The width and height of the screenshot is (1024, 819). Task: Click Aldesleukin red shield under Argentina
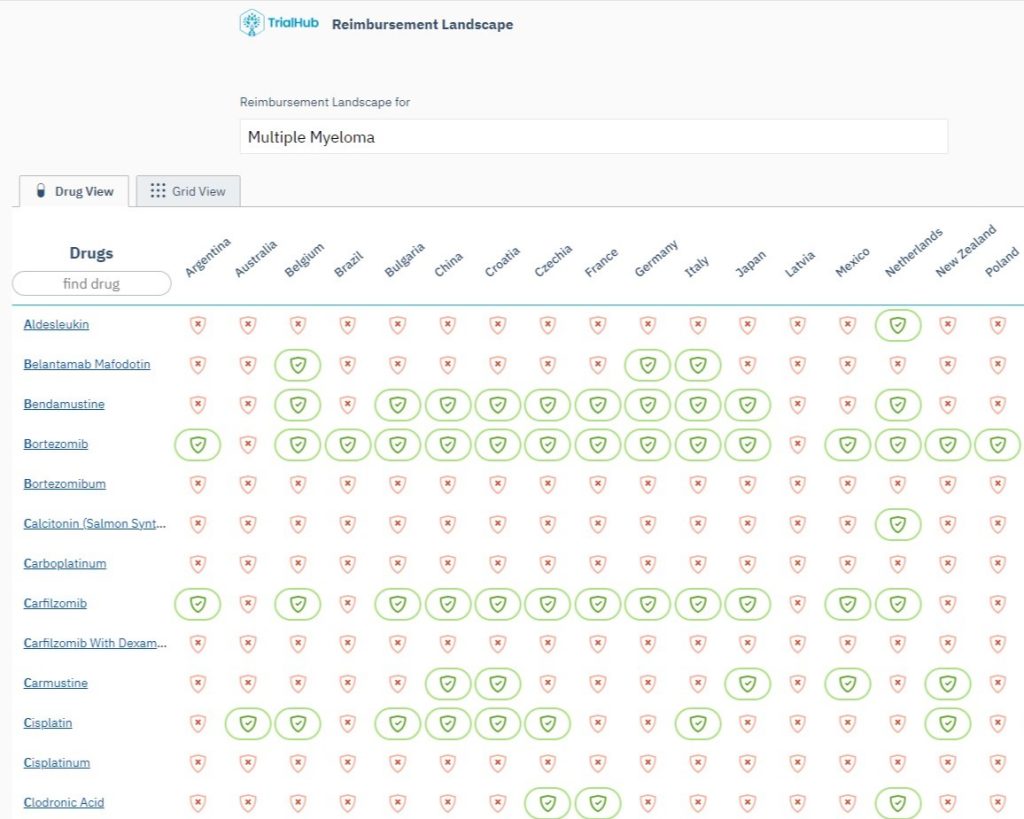[198, 325]
